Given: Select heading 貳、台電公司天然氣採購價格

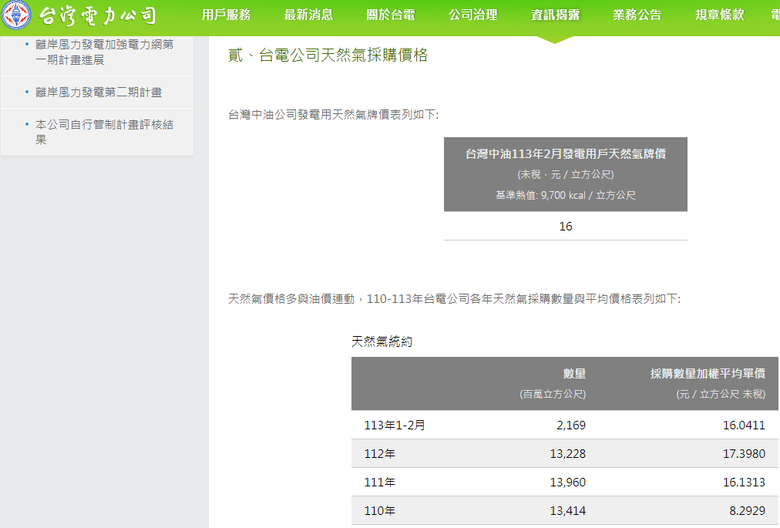Looking at the screenshot, I should [328, 55].
